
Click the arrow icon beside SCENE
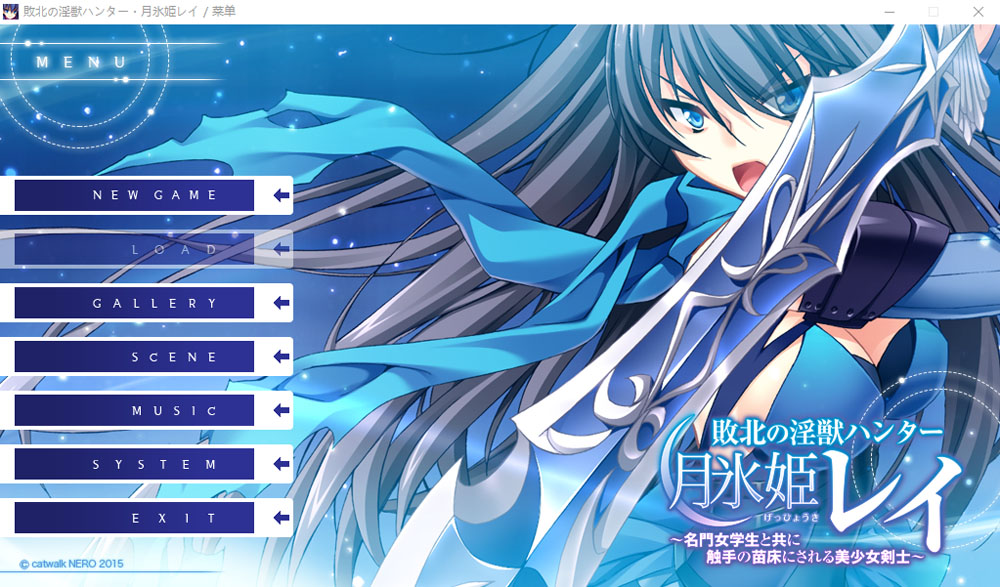click(x=280, y=357)
